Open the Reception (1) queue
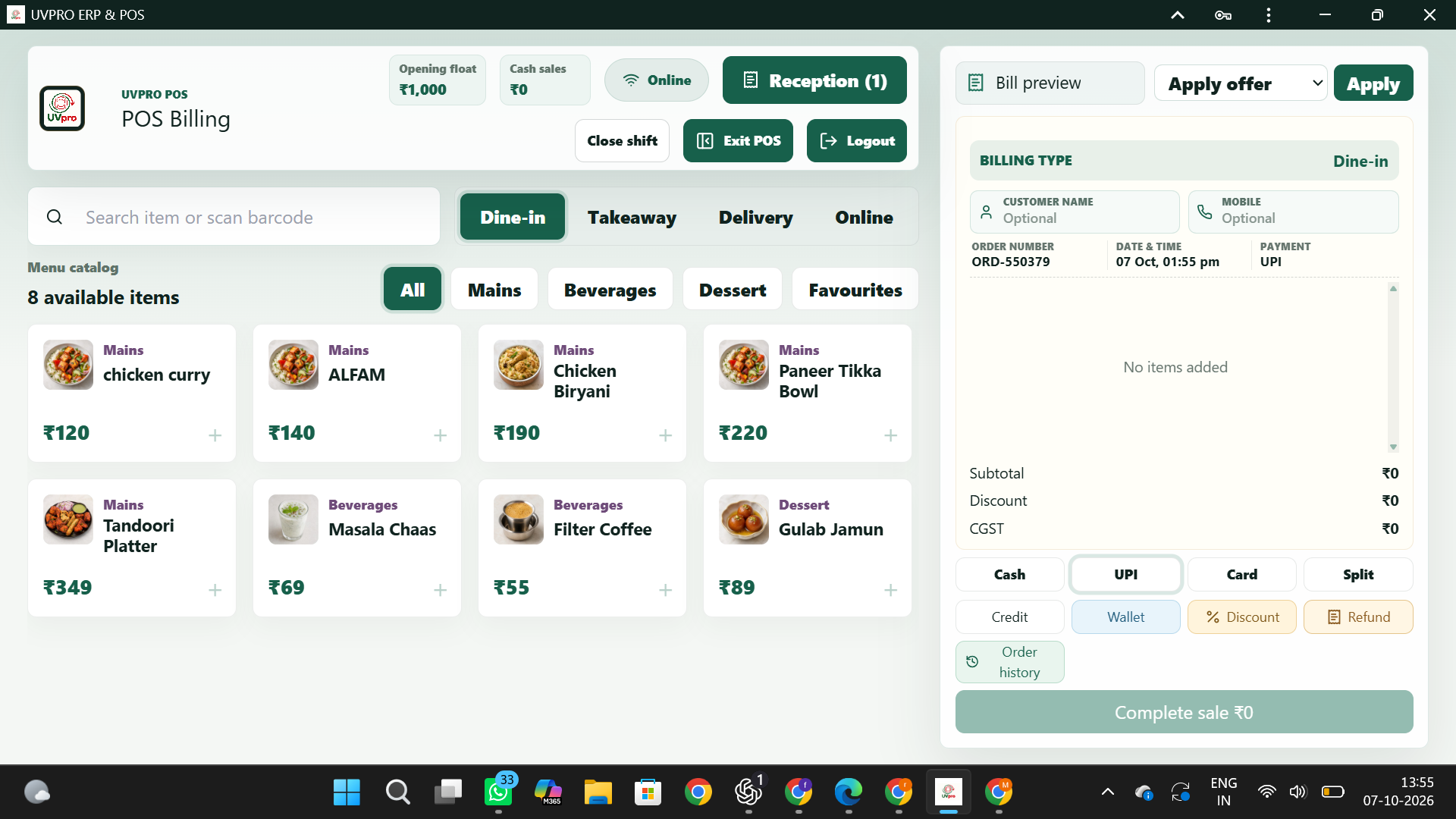The image size is (1456, 819). coord(814,80)
